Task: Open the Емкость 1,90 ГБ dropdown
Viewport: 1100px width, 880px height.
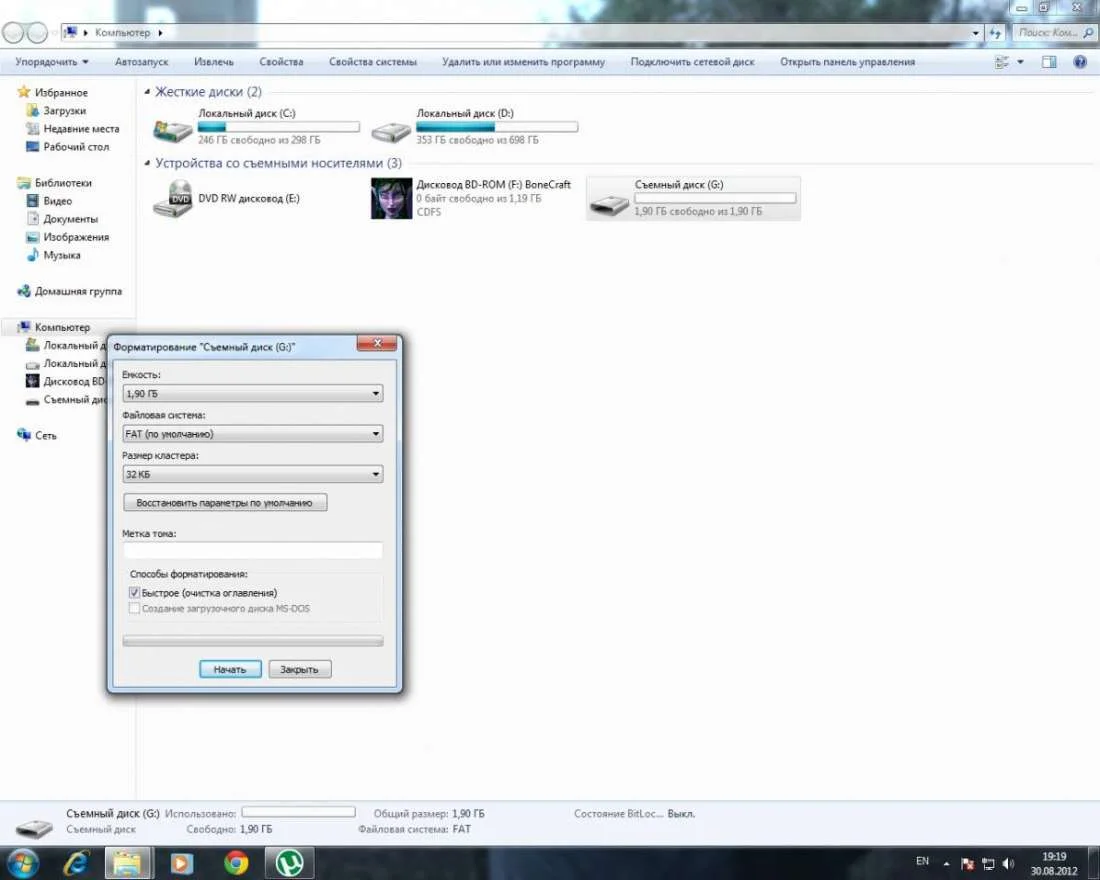Action: pos(253,393)
